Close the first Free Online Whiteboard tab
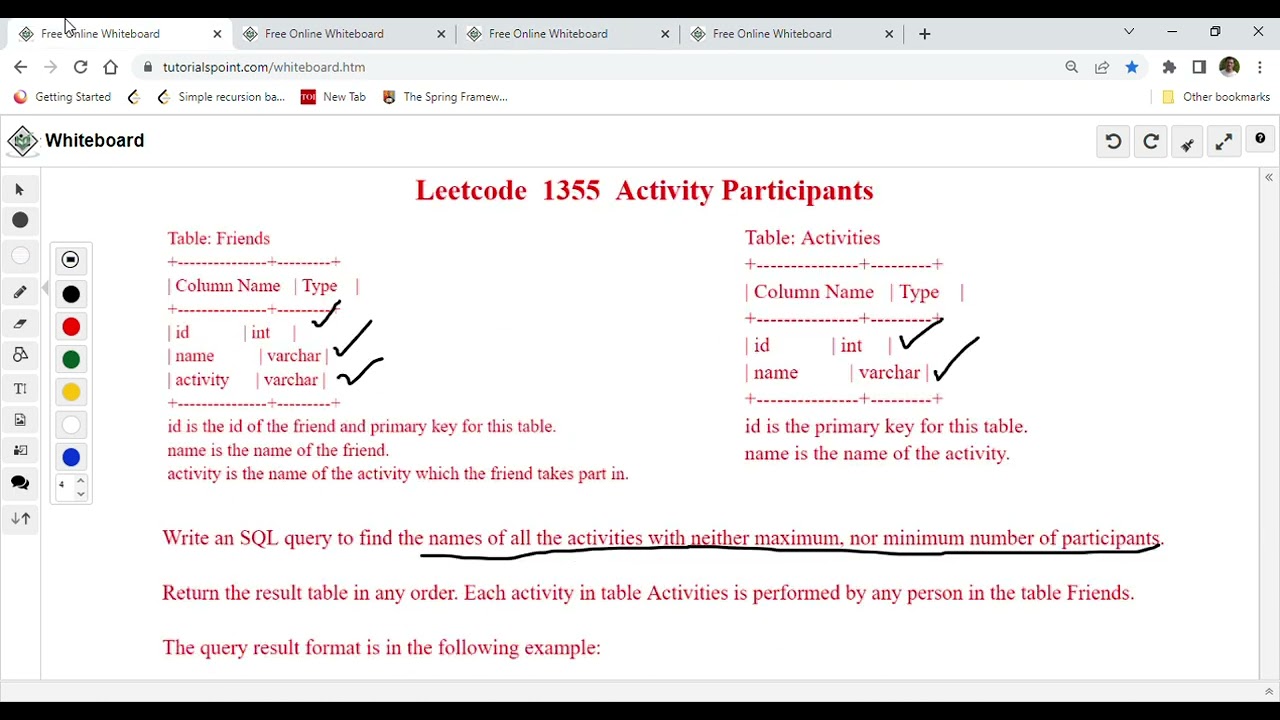Screen dimensions: 1280x720 [217, 34]
